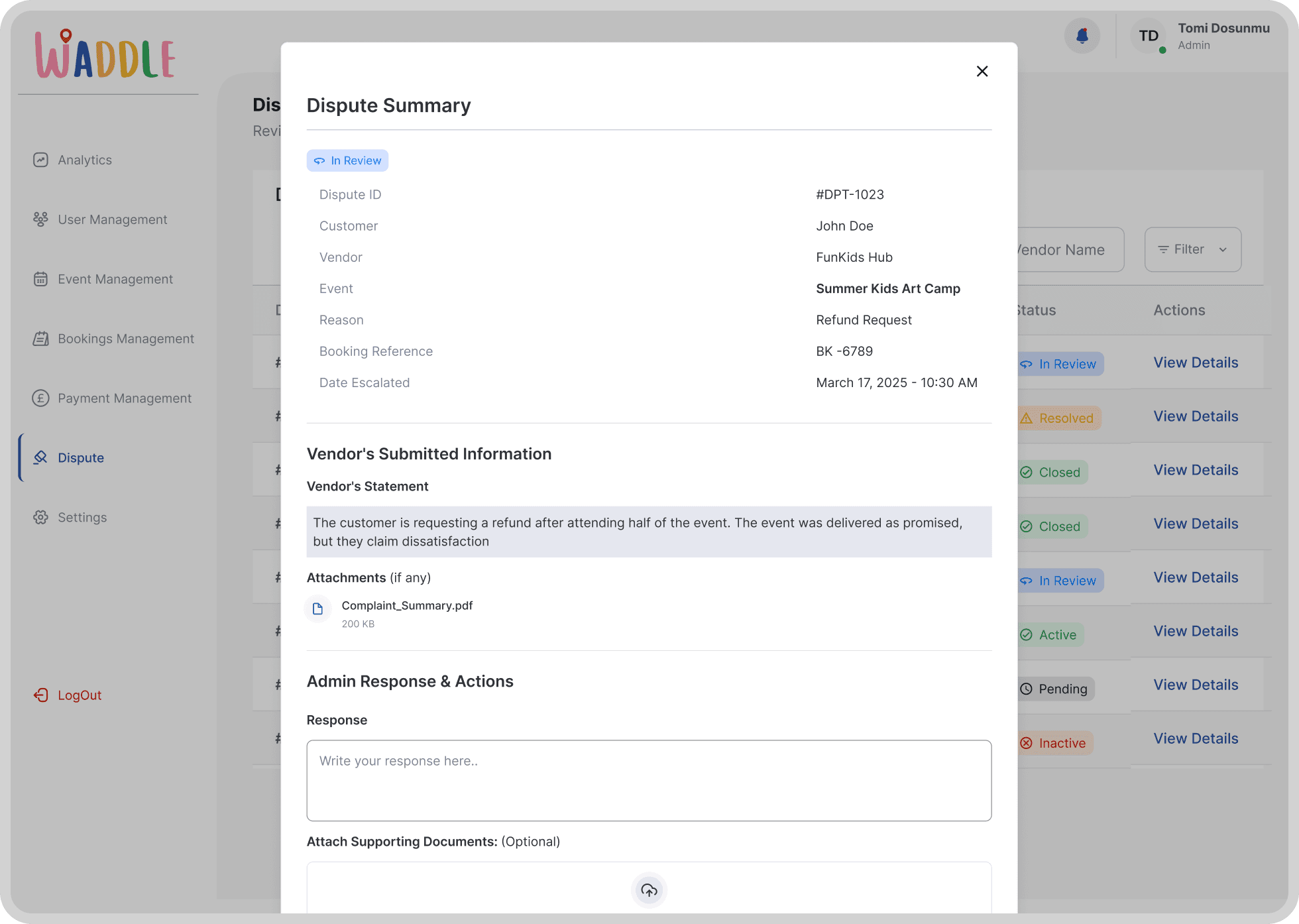The height and width of the screenshot is (924, 1299).
Task: View Details for Active dispute row
Action: coord(1196,631)
